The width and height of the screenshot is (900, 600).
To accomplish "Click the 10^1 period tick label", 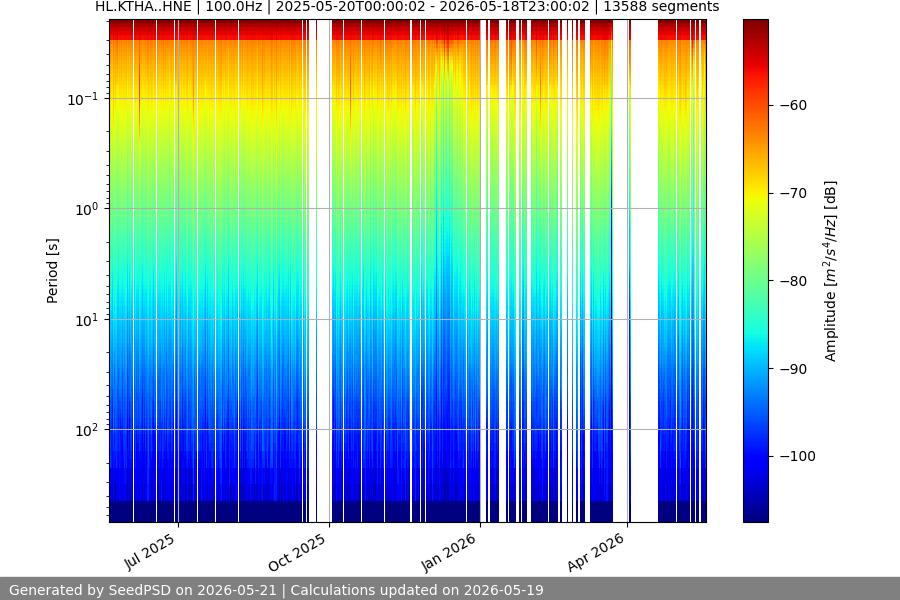I will (x=86, y=320).
